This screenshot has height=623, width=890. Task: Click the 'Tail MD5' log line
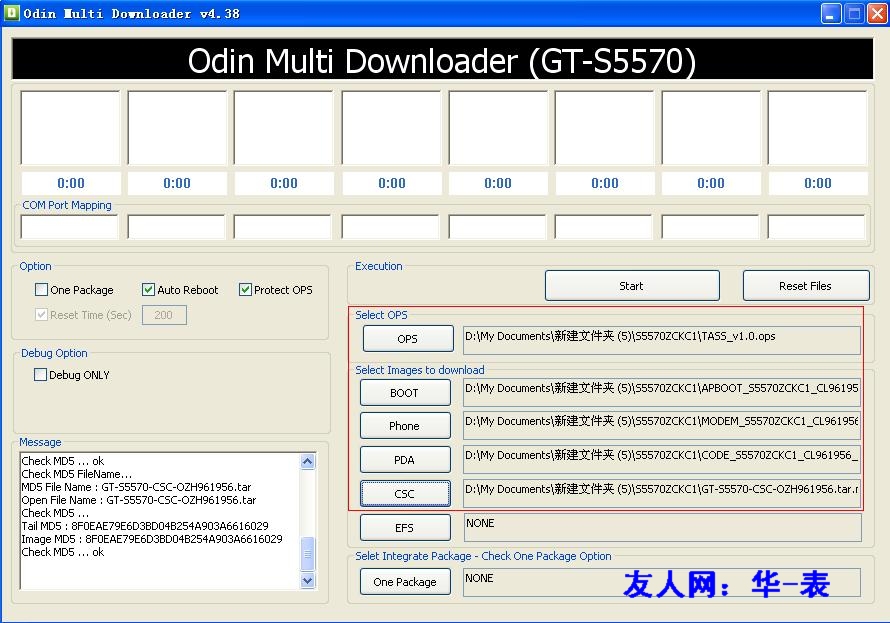pos(145,526)
